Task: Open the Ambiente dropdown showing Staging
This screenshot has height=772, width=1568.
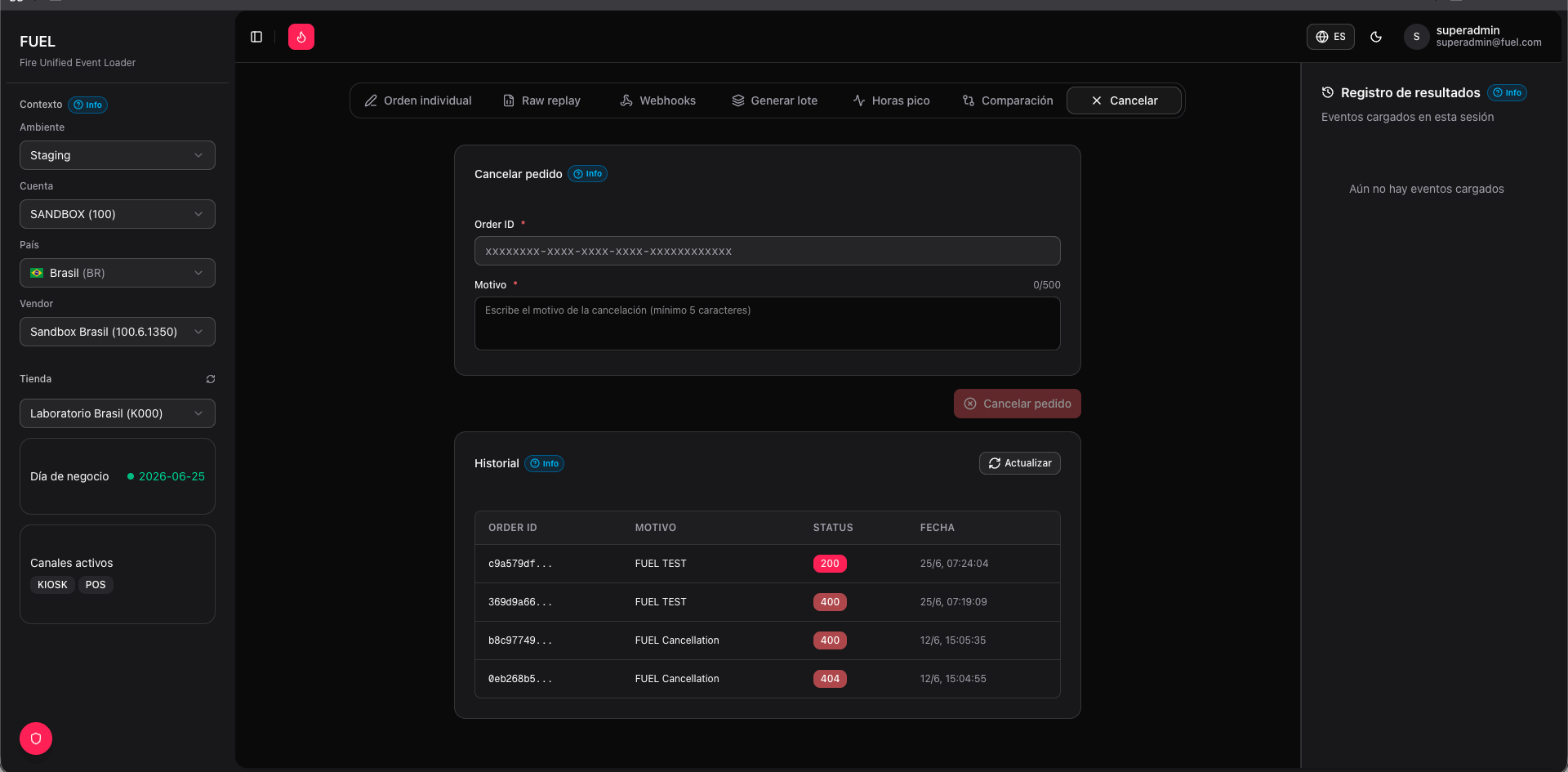Action: [118, 155]
